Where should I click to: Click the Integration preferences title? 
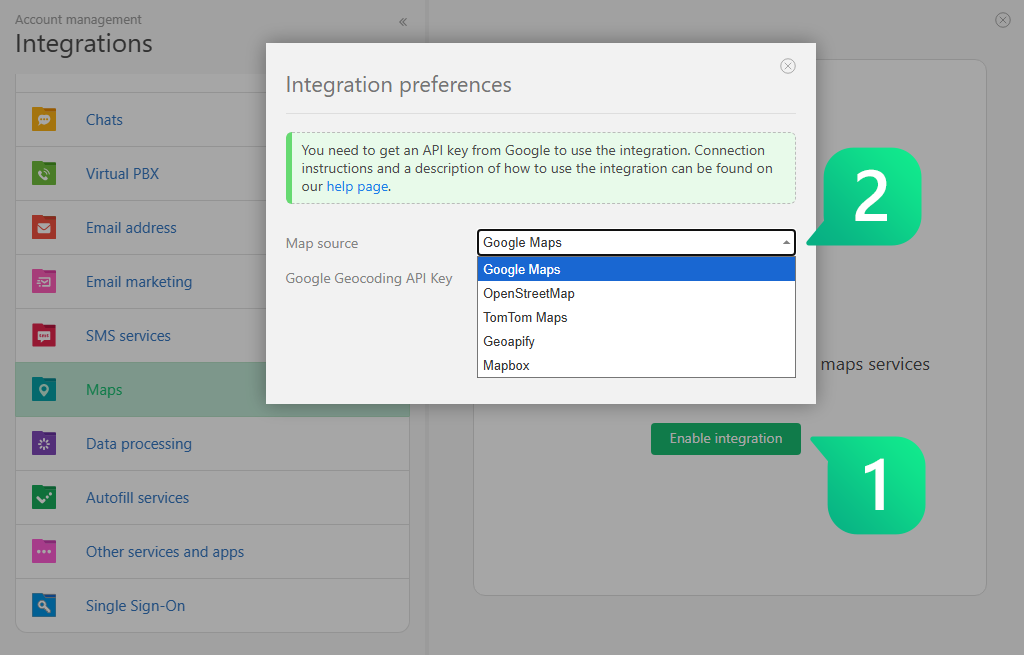398,85
